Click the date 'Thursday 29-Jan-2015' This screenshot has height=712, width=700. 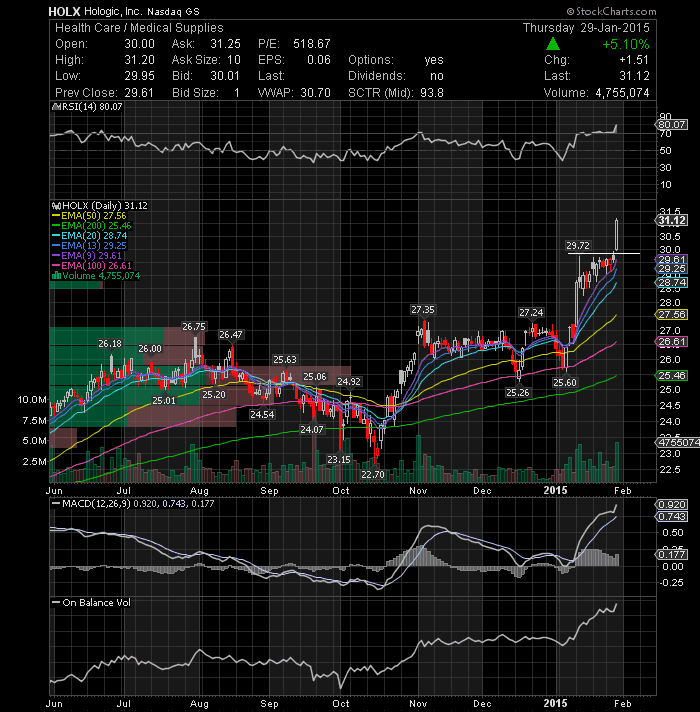[586, 28]
